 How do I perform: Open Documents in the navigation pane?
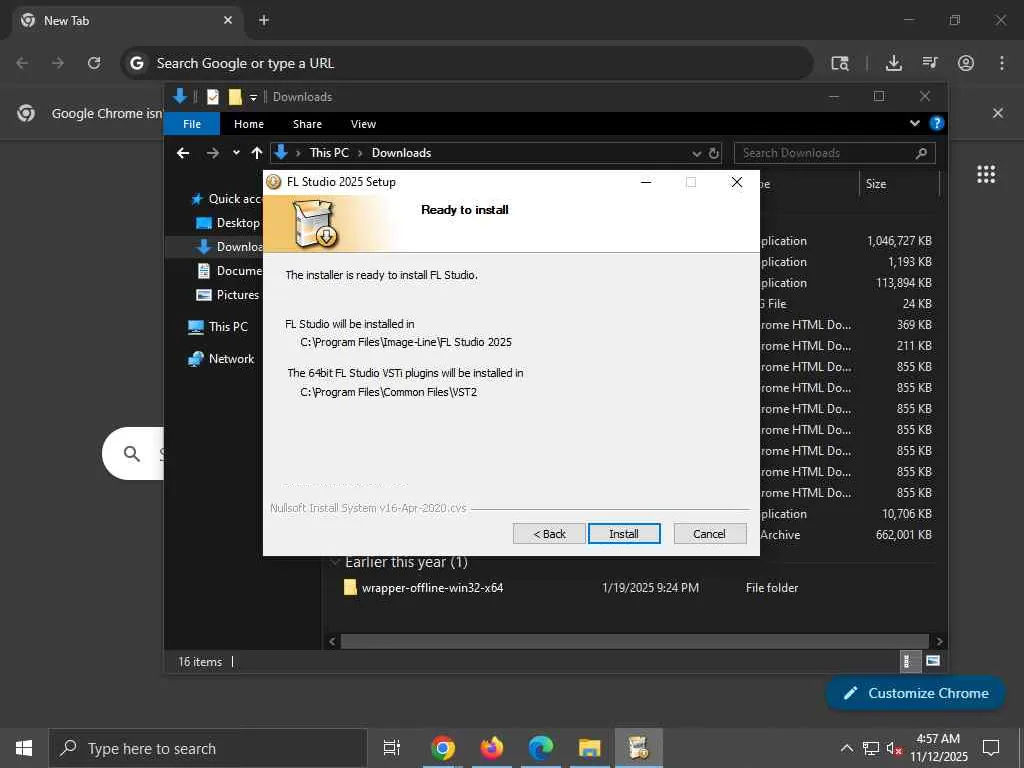(x=229, y=270)
